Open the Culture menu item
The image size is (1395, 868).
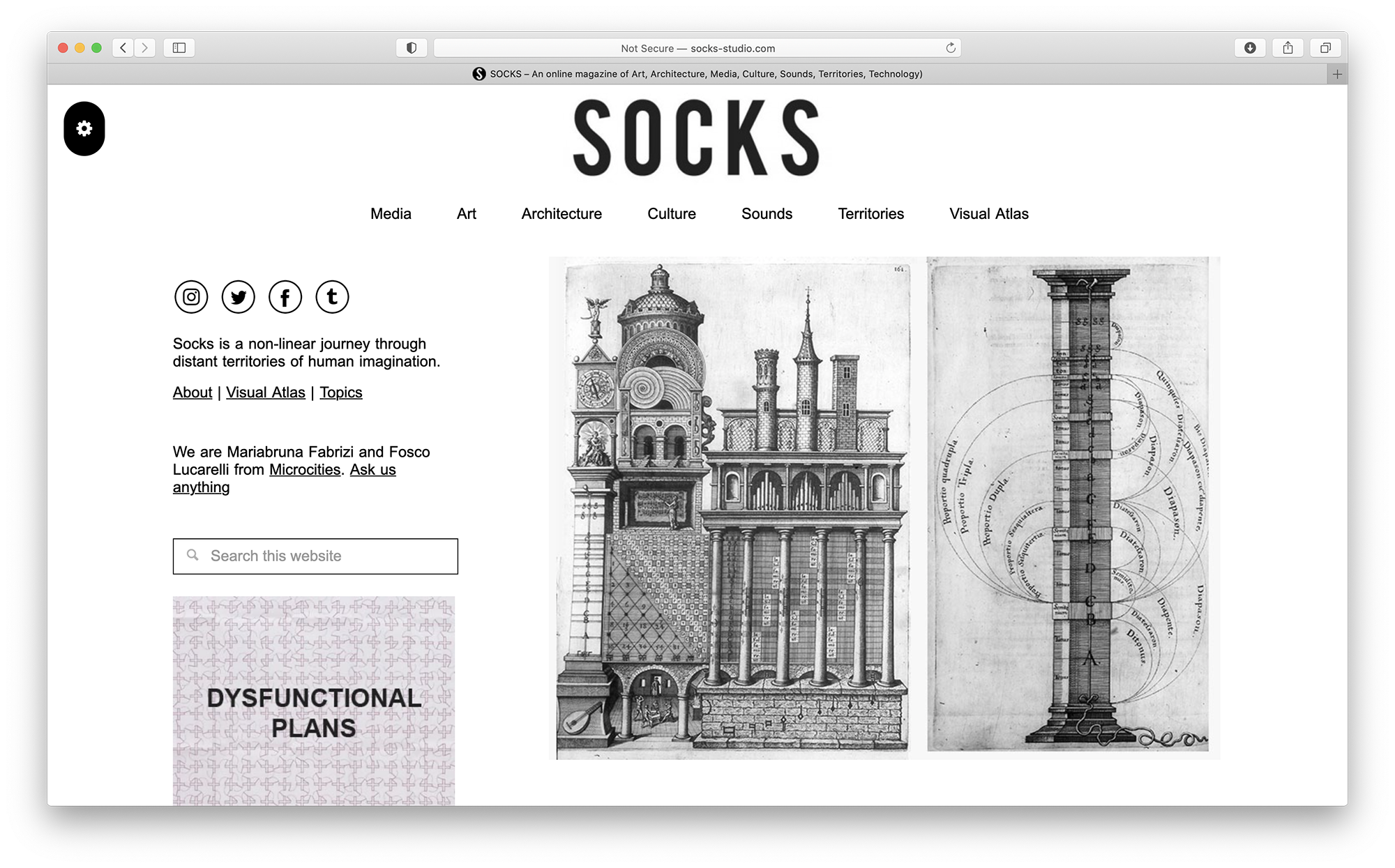pos(672,214)
